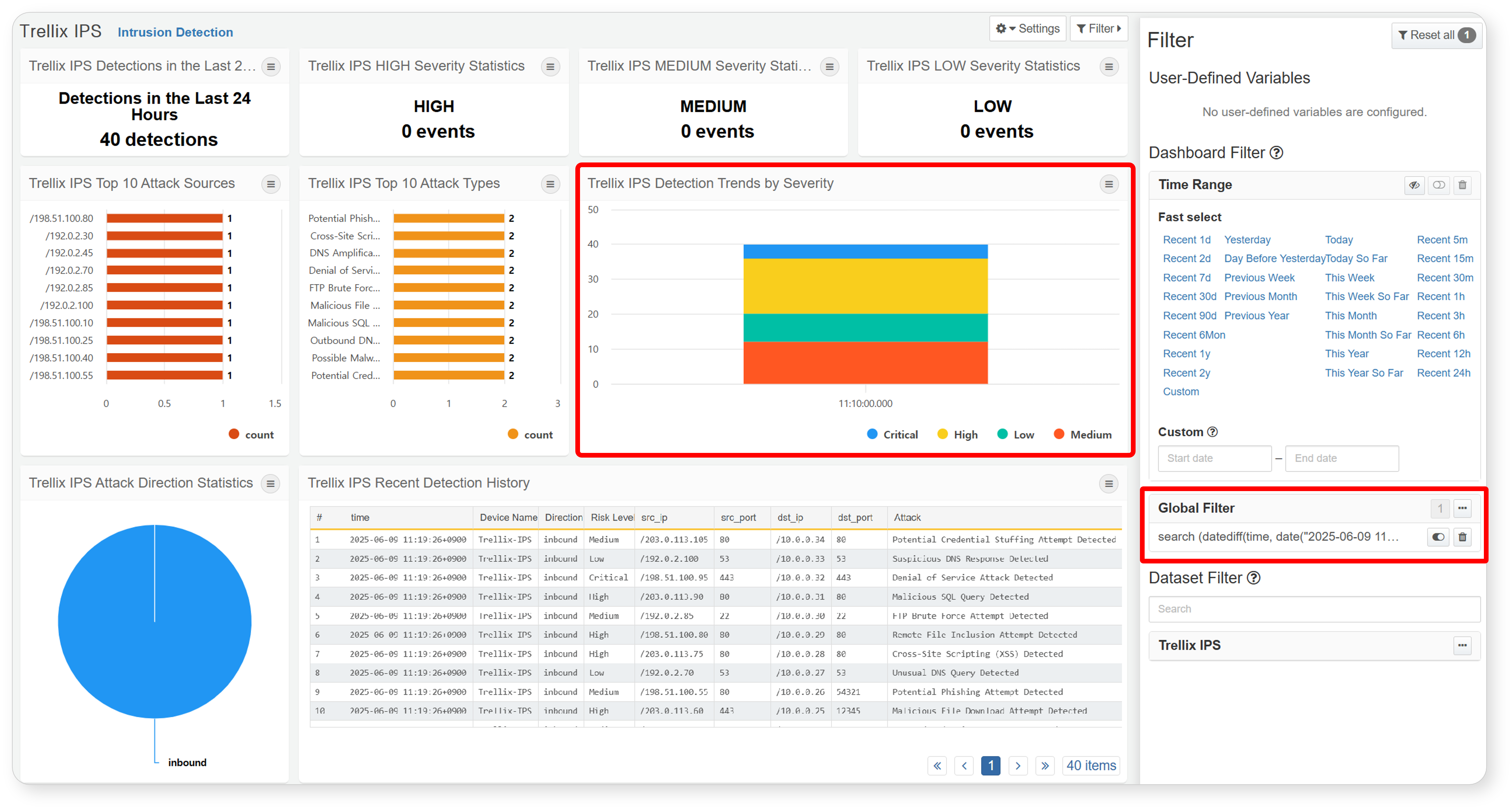Screen dimensions: 1512x810
Task: Select Custom time range option
Action: [x=1181, y=392]
